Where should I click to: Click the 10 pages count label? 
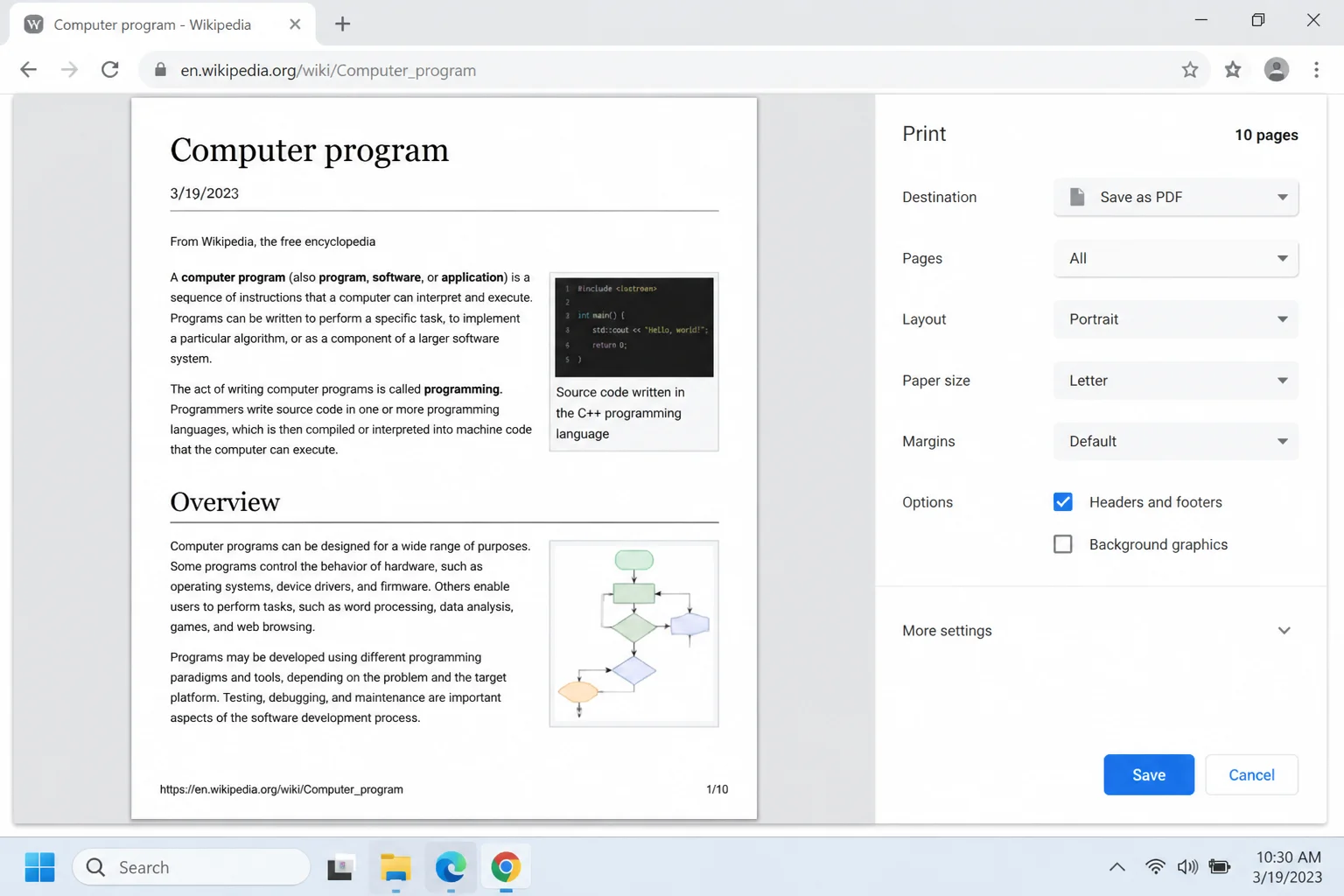pyautogui.click(x=1266, y=135)
